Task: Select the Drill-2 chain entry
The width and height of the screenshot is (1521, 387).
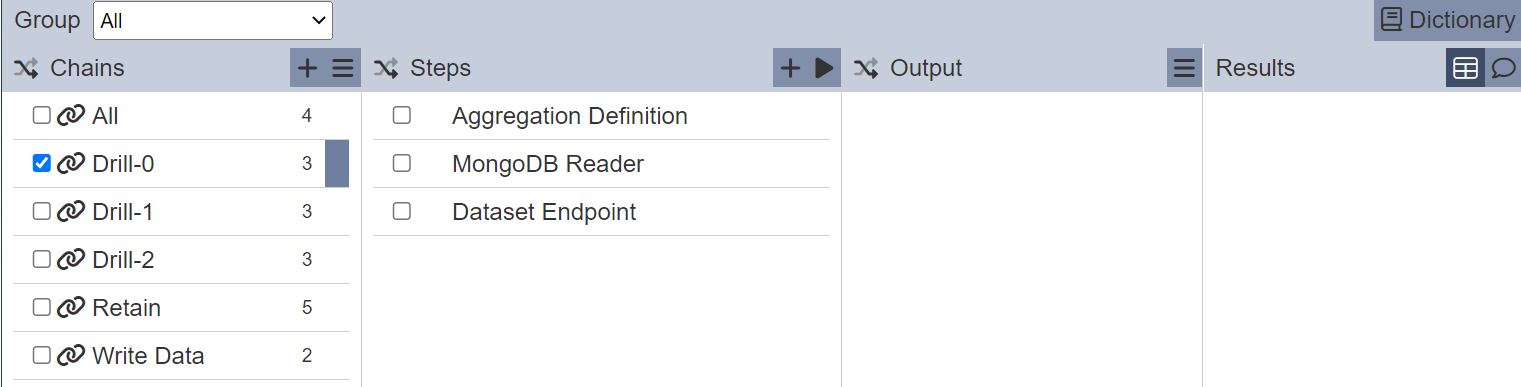Action: [181, 260]
